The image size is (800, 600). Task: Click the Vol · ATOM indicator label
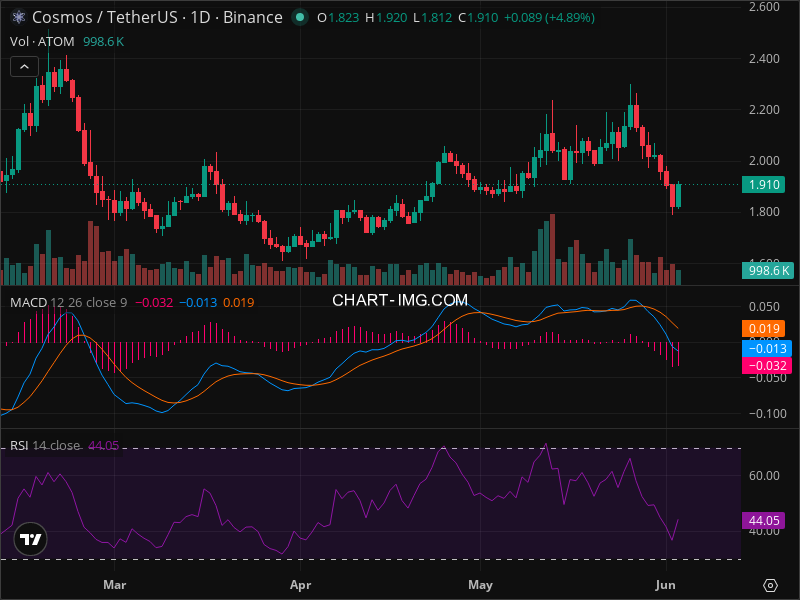click(x=42, y=41)
